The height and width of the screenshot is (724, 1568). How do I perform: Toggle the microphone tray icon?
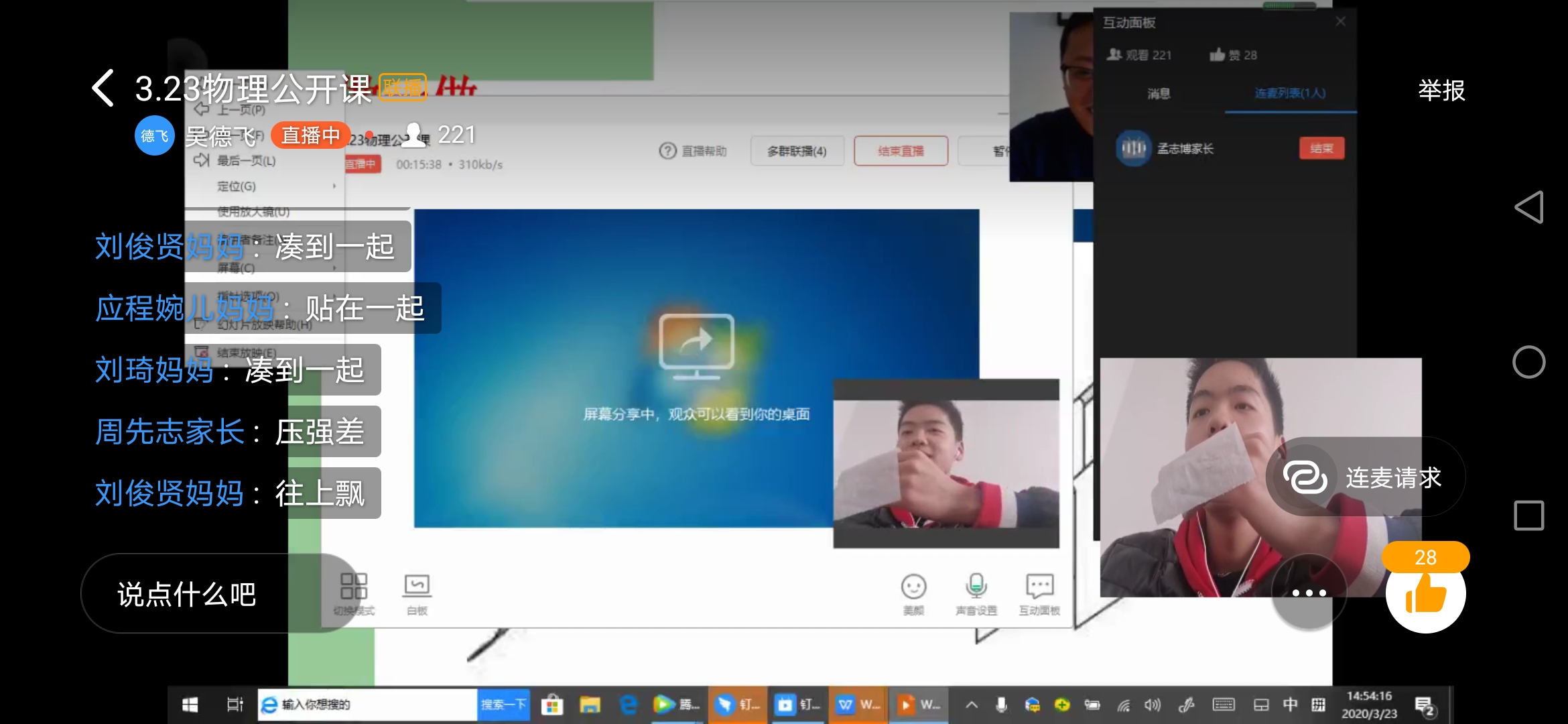point(1001,705)
